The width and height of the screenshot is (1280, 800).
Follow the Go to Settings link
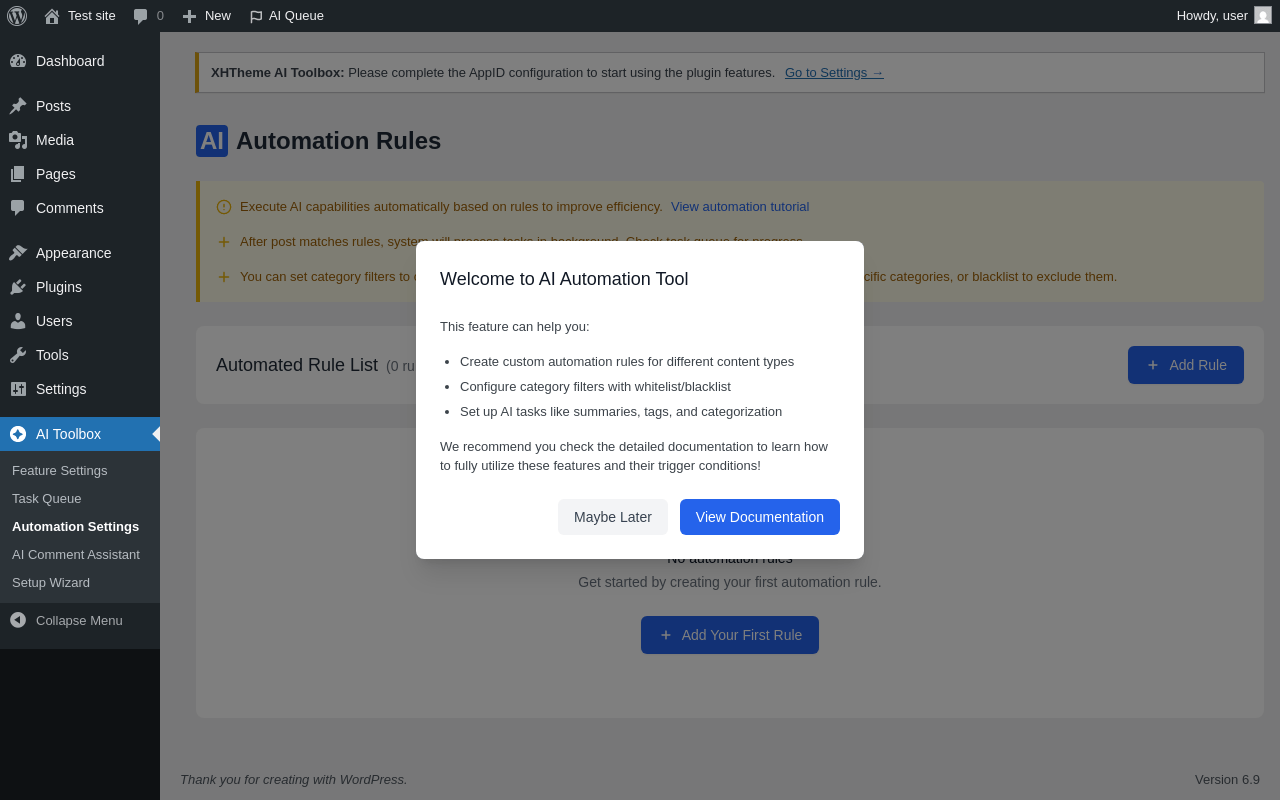click(834, 72)
